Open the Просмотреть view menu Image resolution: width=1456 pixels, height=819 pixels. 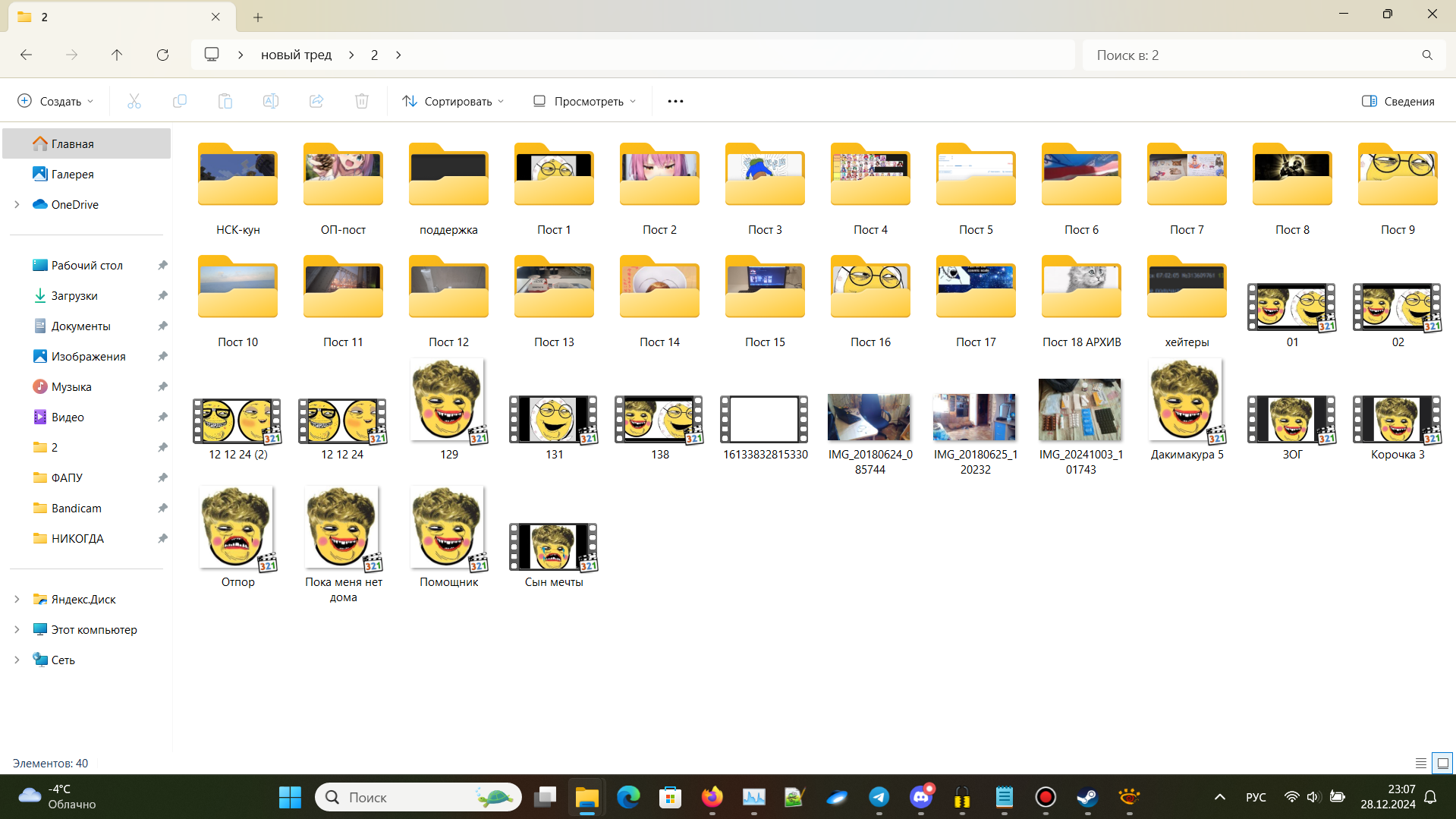(x=584, y=101)
